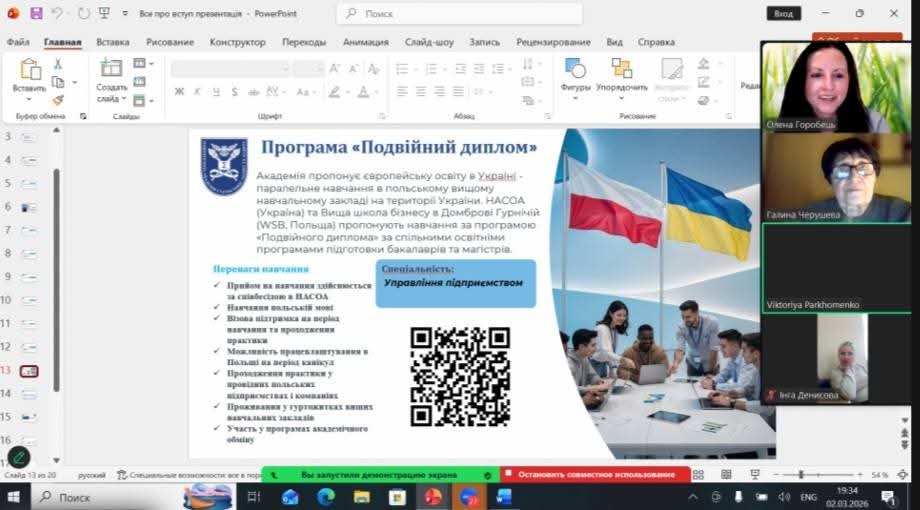Toggle italic formatting (К)
Viewport: 920px width, 510px height.
197,91
